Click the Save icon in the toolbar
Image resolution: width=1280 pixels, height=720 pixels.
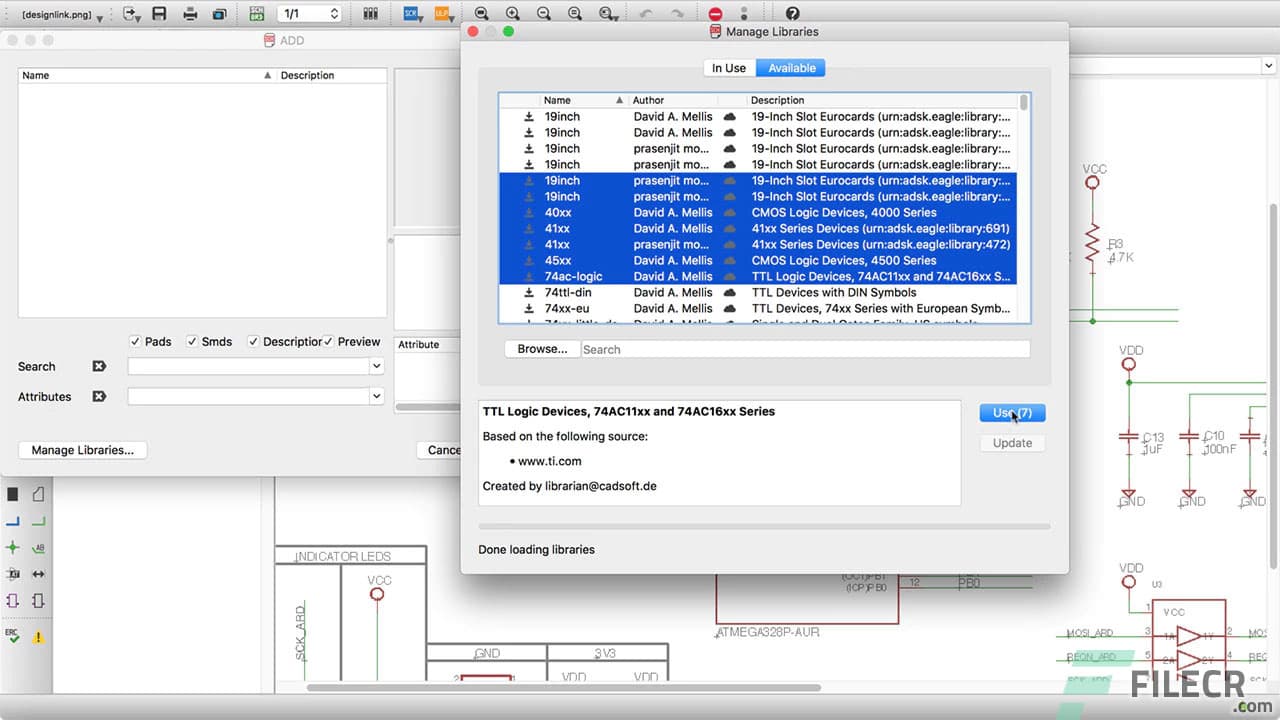159,14
